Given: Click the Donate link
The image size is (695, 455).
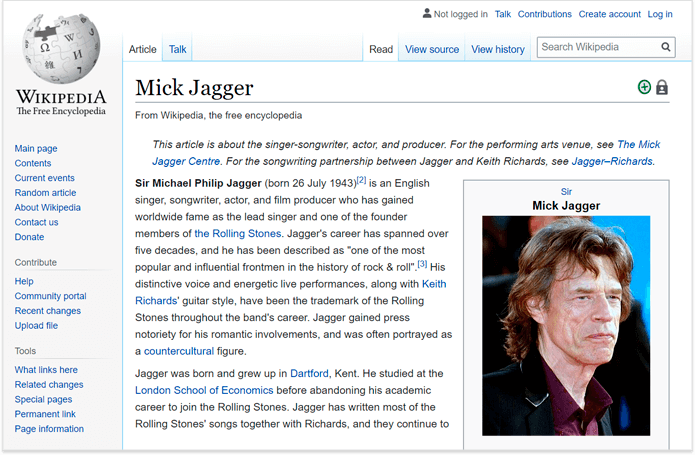Looking at the screenshot, I should [29, 237].
